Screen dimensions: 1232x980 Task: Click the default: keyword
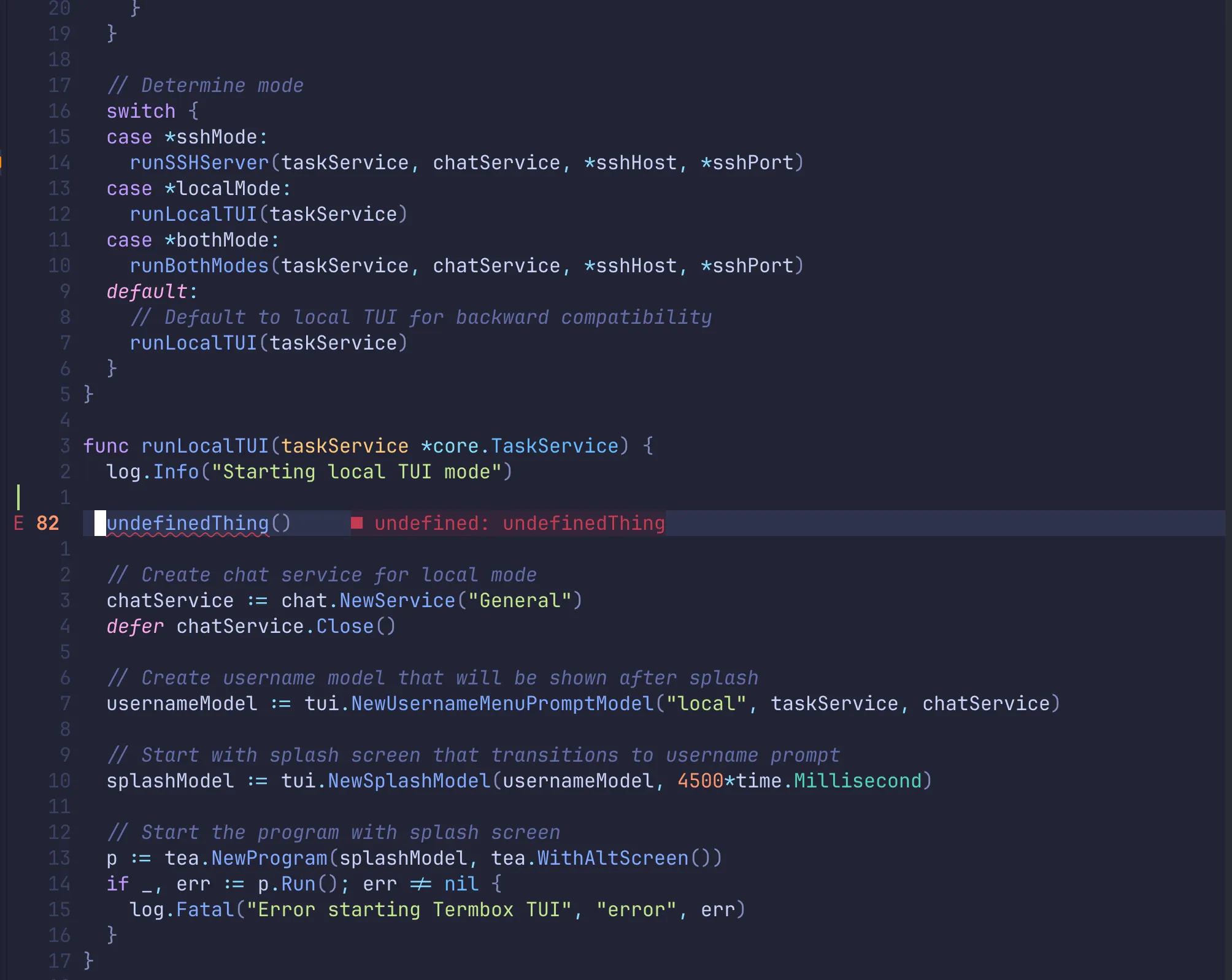(x=152, y=291)
